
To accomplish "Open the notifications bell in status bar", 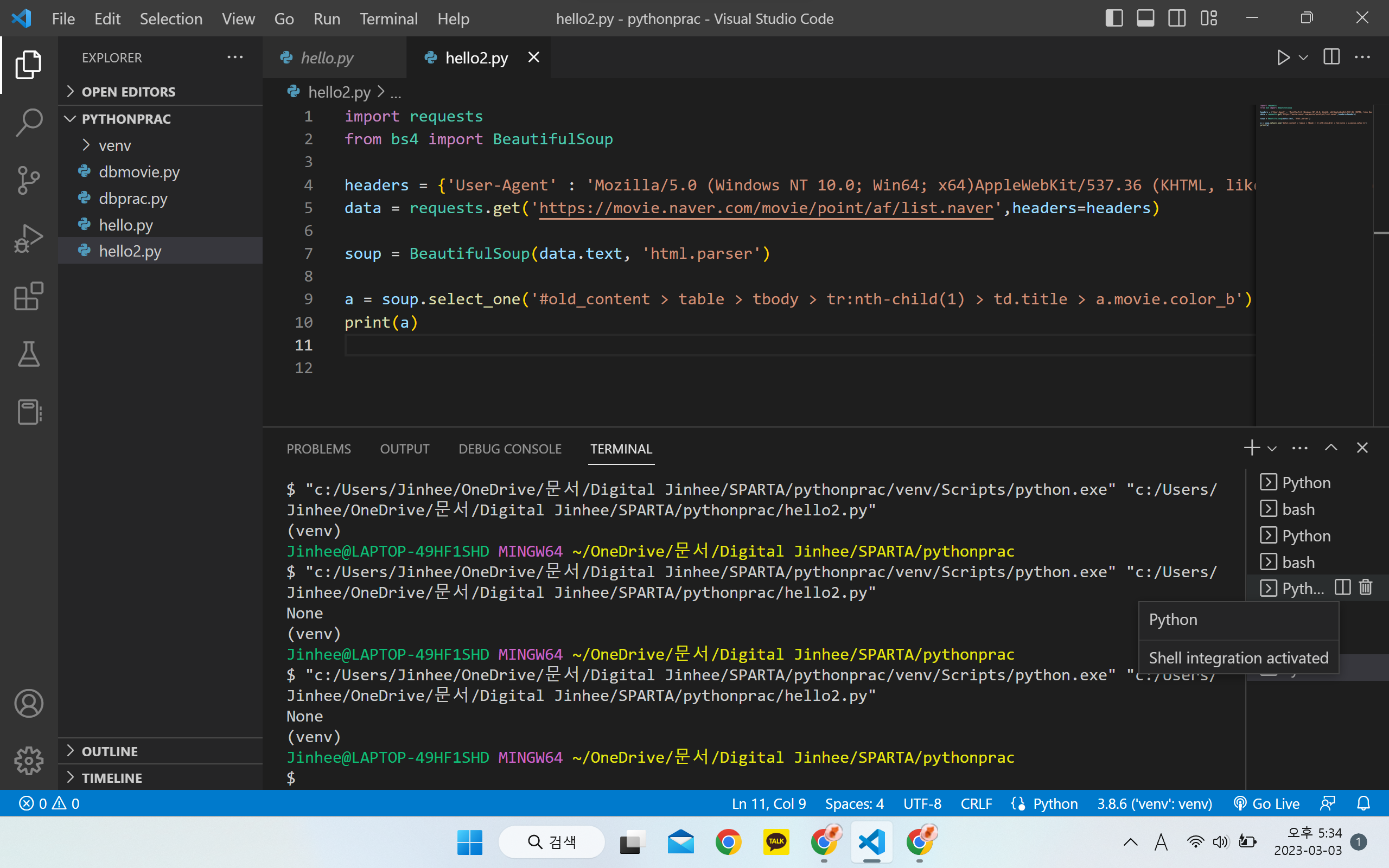I will coord(1363,803).
